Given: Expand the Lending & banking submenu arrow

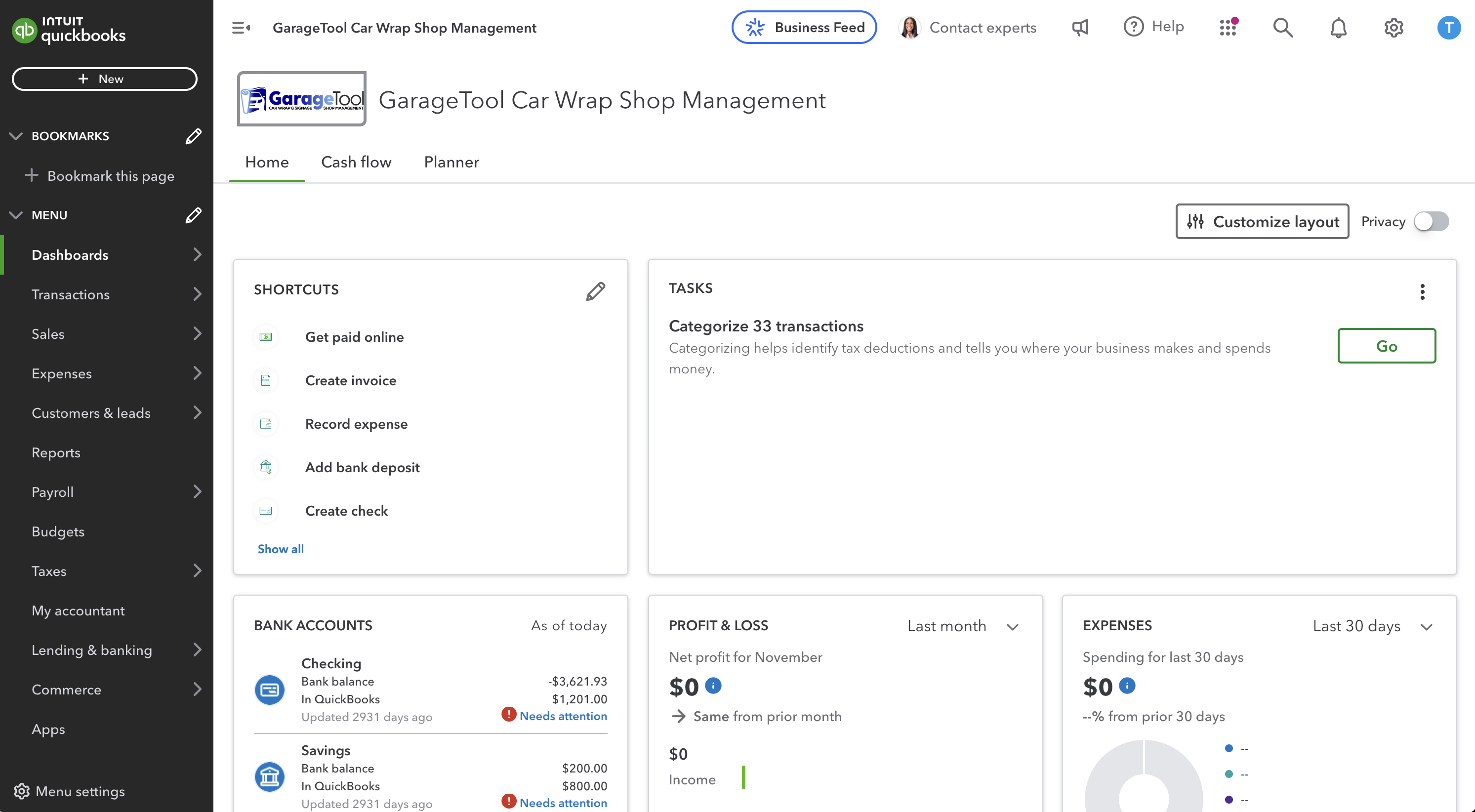Looking at the screenshot, I should coord(197,650).
